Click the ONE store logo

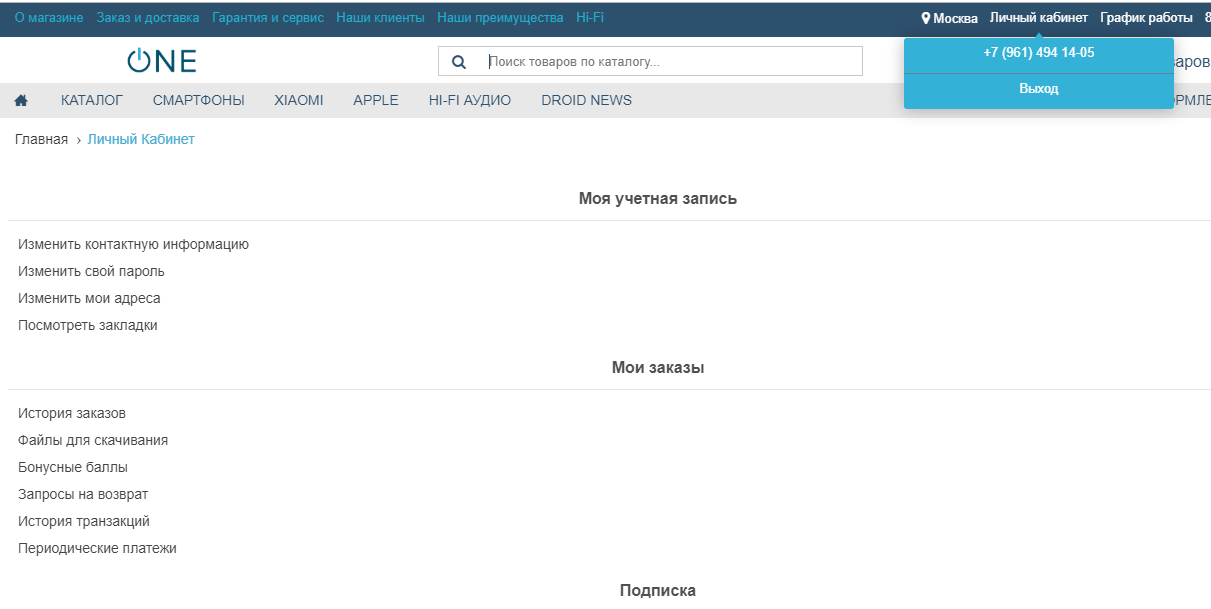(162, 61)
